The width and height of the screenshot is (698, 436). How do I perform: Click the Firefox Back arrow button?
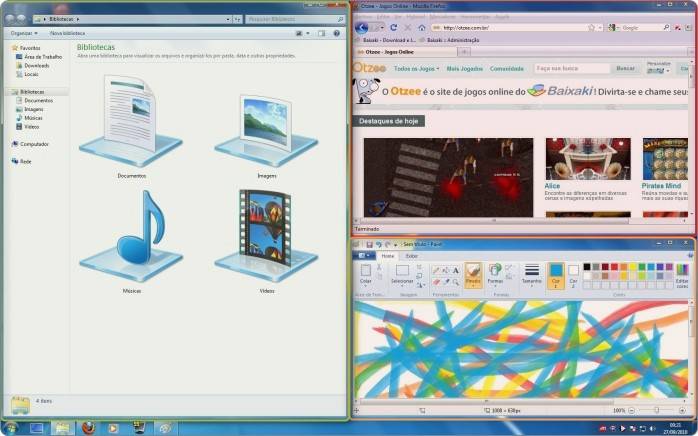(x=361, y=28)
